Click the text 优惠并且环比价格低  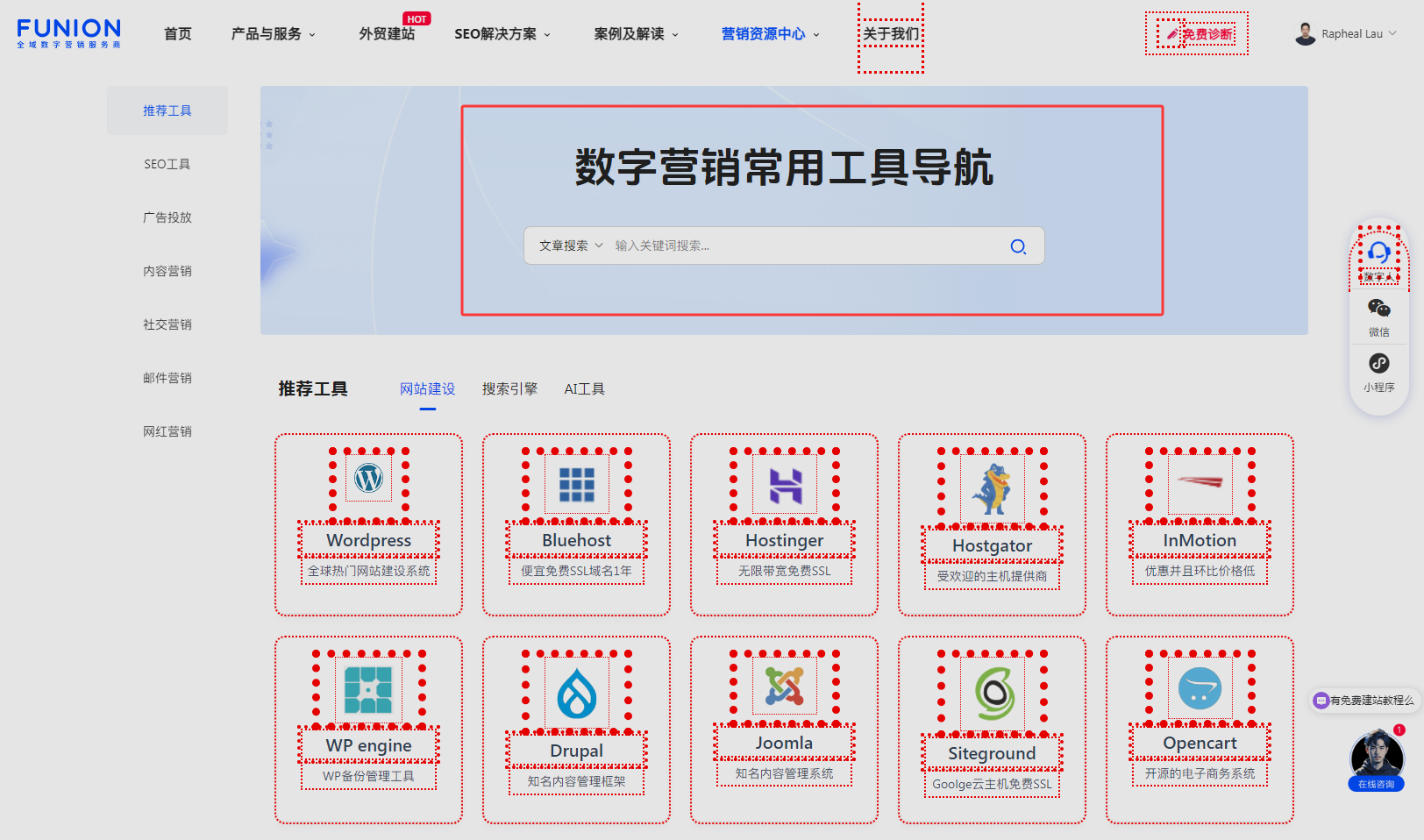1200,571
